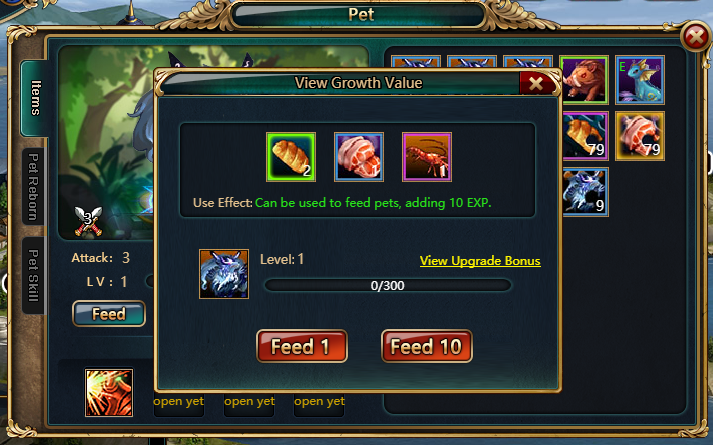Select the red boar pet icon
The width and height of the screenshot is (713, 445).
(x=584, y=80)
